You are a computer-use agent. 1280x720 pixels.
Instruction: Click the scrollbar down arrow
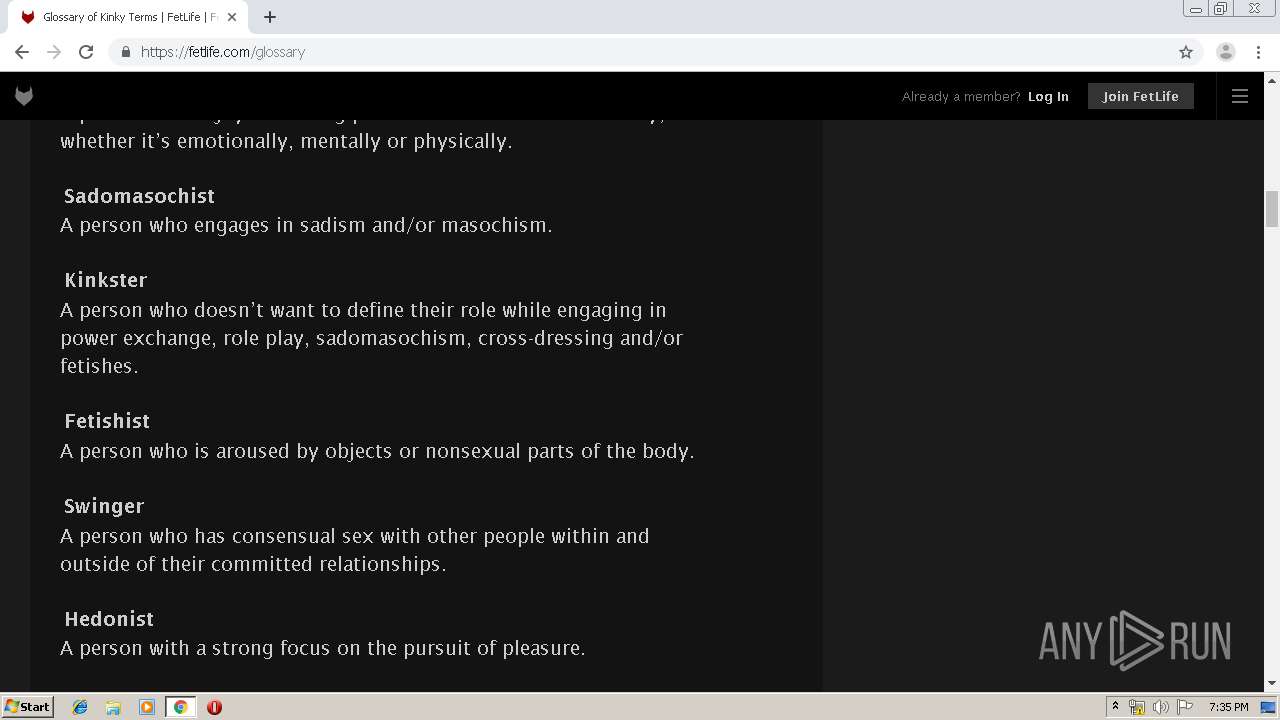click(x=1272, y=683)
